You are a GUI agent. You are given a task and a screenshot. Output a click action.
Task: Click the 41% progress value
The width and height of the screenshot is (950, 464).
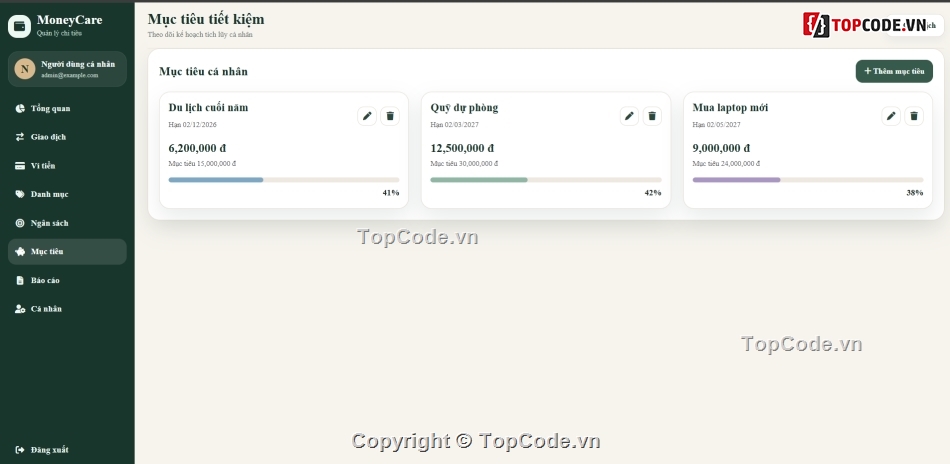[391, 193]
